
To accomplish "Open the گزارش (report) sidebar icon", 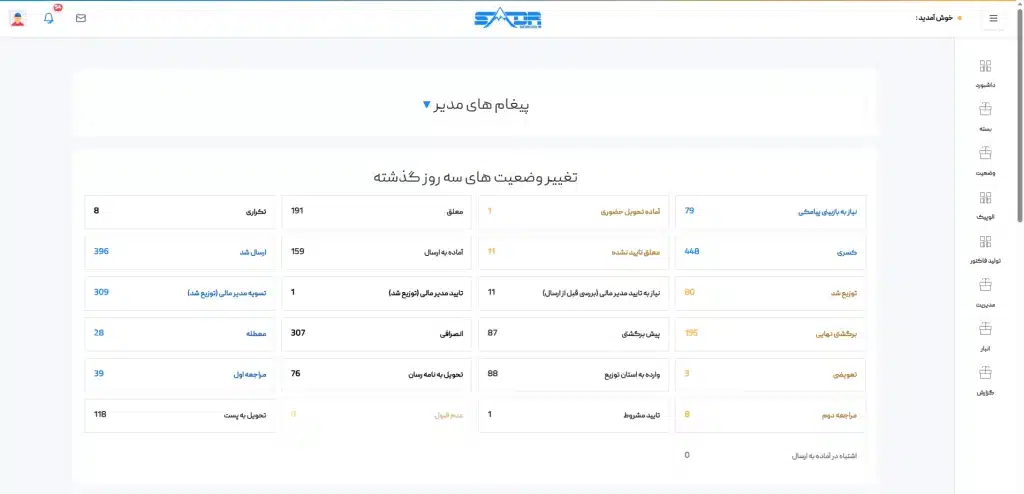I will point(985,372).
